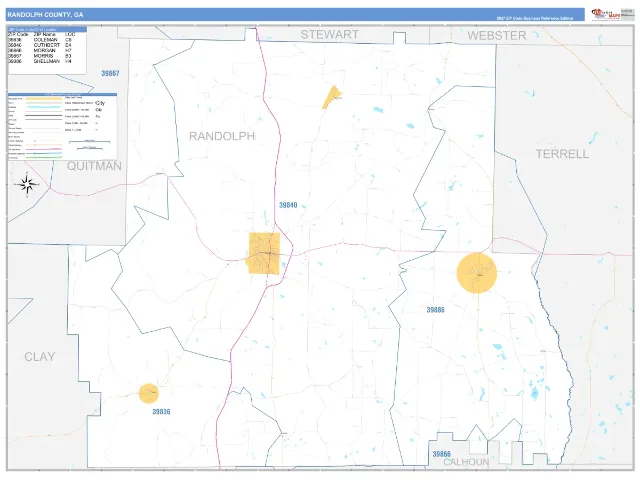Click the CALHOUN county label
640x480 pixels.
pyautogui.click(x=466, y=462)
